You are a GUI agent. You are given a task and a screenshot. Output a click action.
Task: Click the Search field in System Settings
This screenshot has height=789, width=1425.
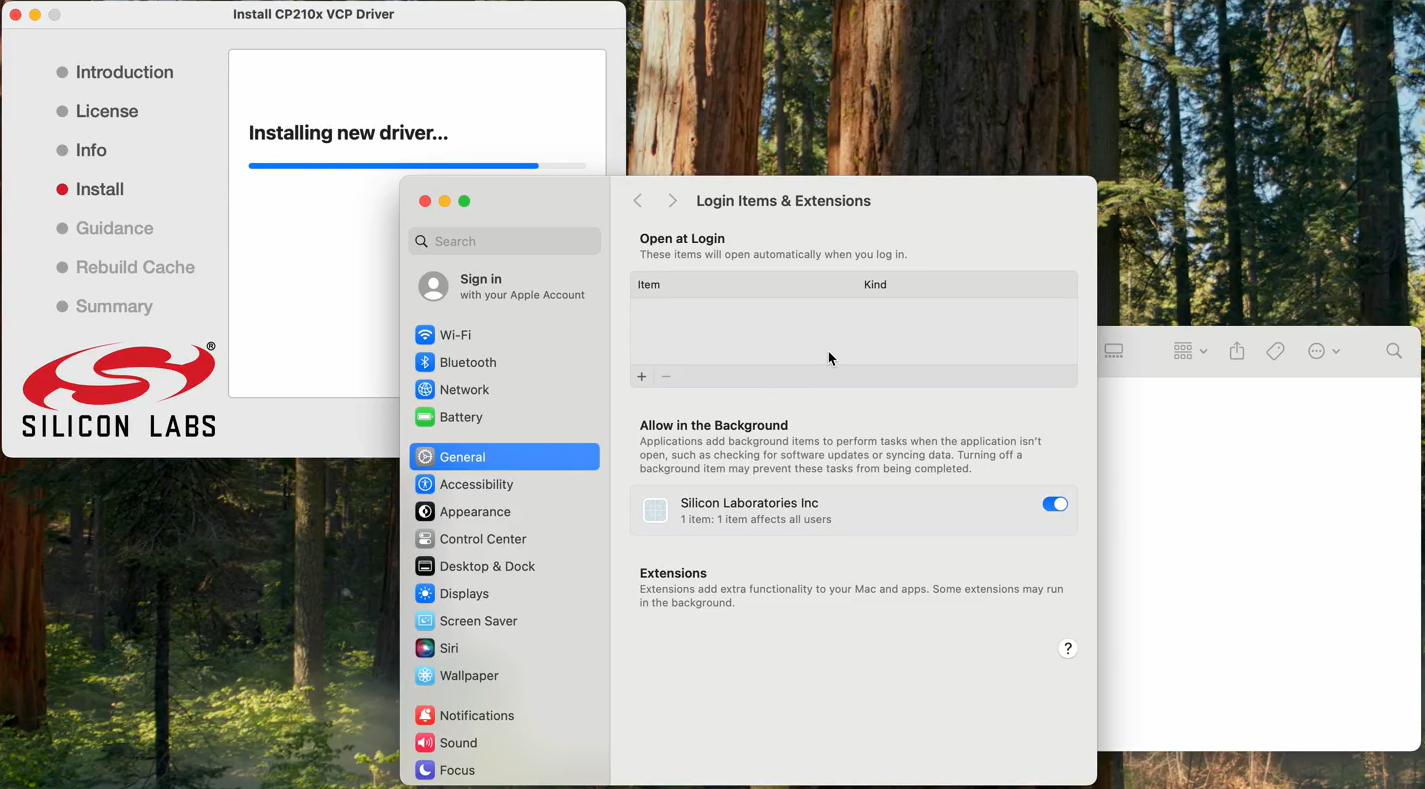click(x=504, y=241)
